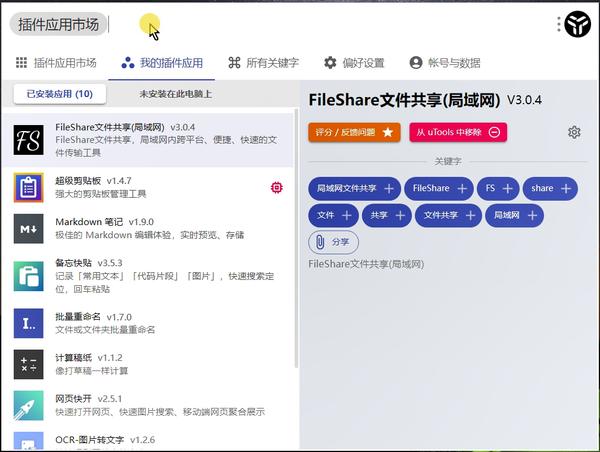Select 计算稿纸 v1.1.2 row
Screen dimensions: 600x452
coord(147,364)
